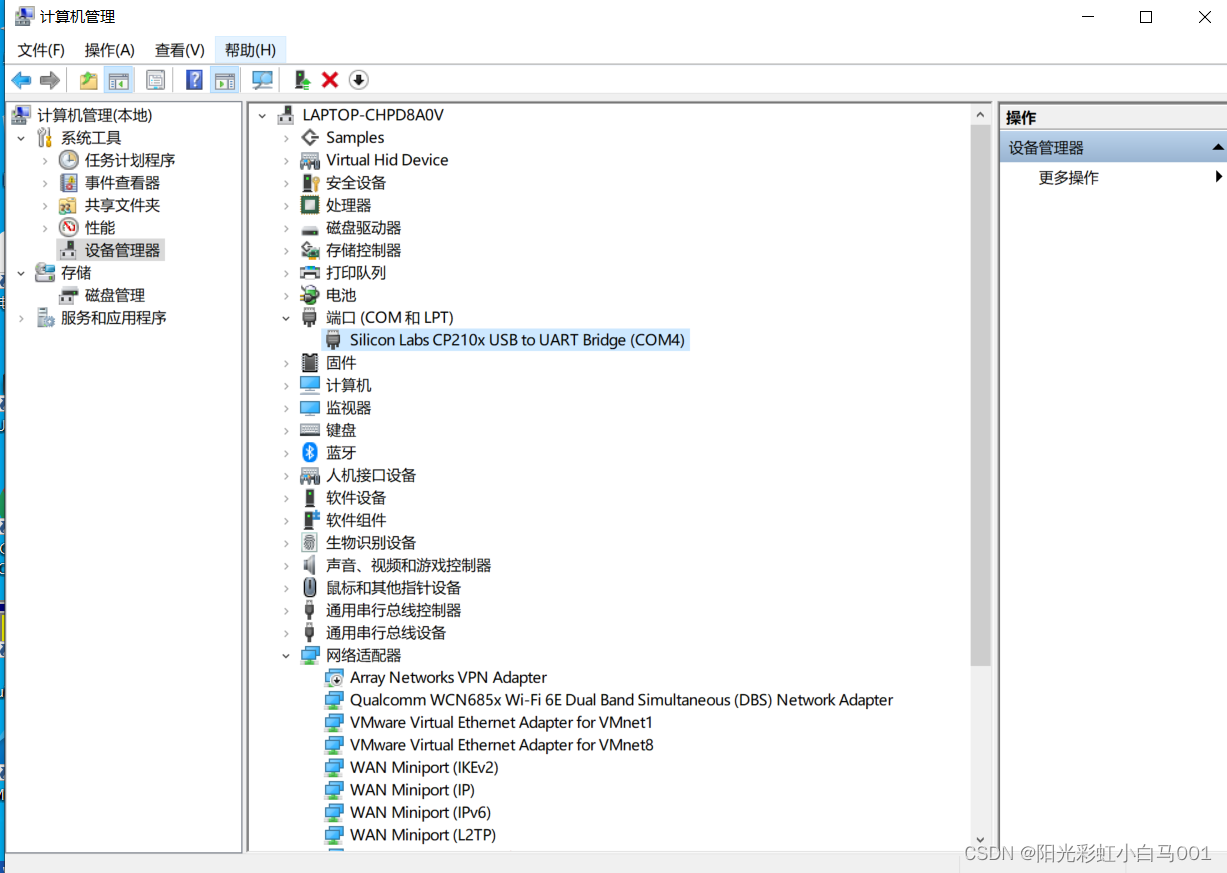
Task: Click the 键盘 keyboard icon
Action: point(310,430)
